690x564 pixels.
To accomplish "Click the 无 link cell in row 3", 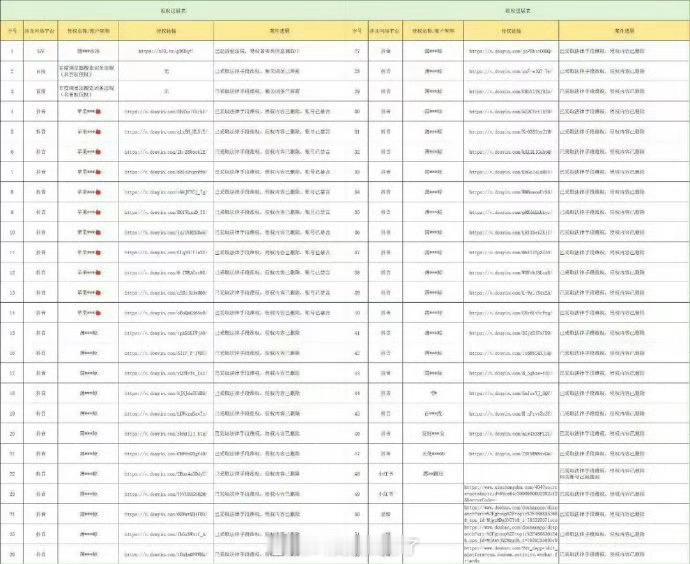I will pyautogui.click(x=166, y=92).
